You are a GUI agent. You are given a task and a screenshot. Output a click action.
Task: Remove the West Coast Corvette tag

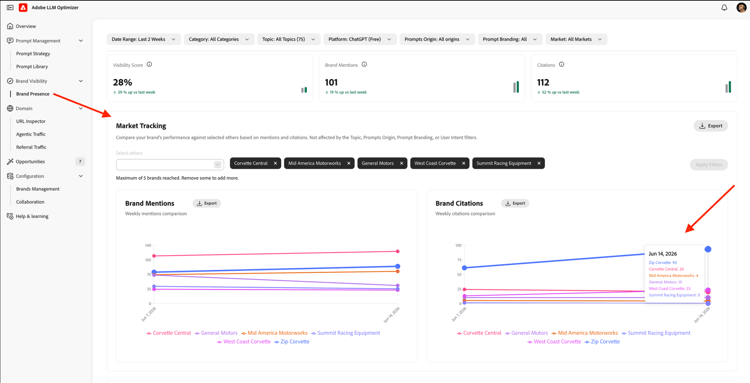(x=463, y=163)
